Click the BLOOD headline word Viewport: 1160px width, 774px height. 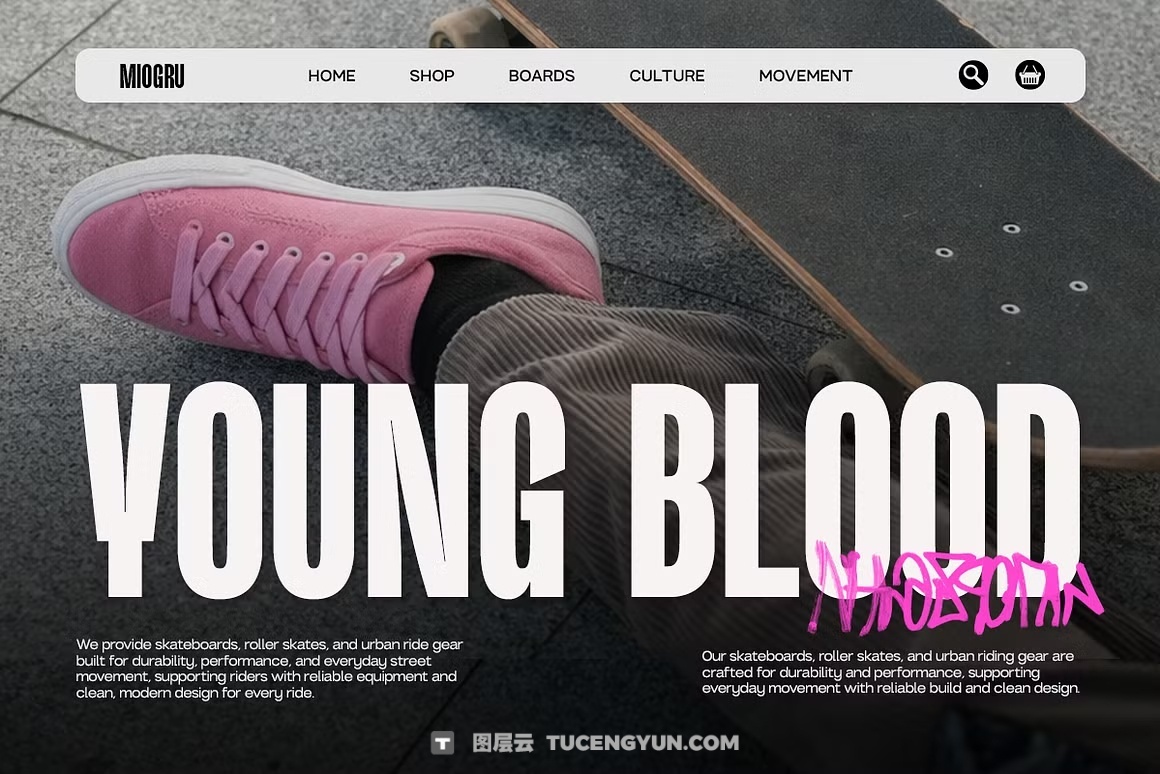pos(855,490)
